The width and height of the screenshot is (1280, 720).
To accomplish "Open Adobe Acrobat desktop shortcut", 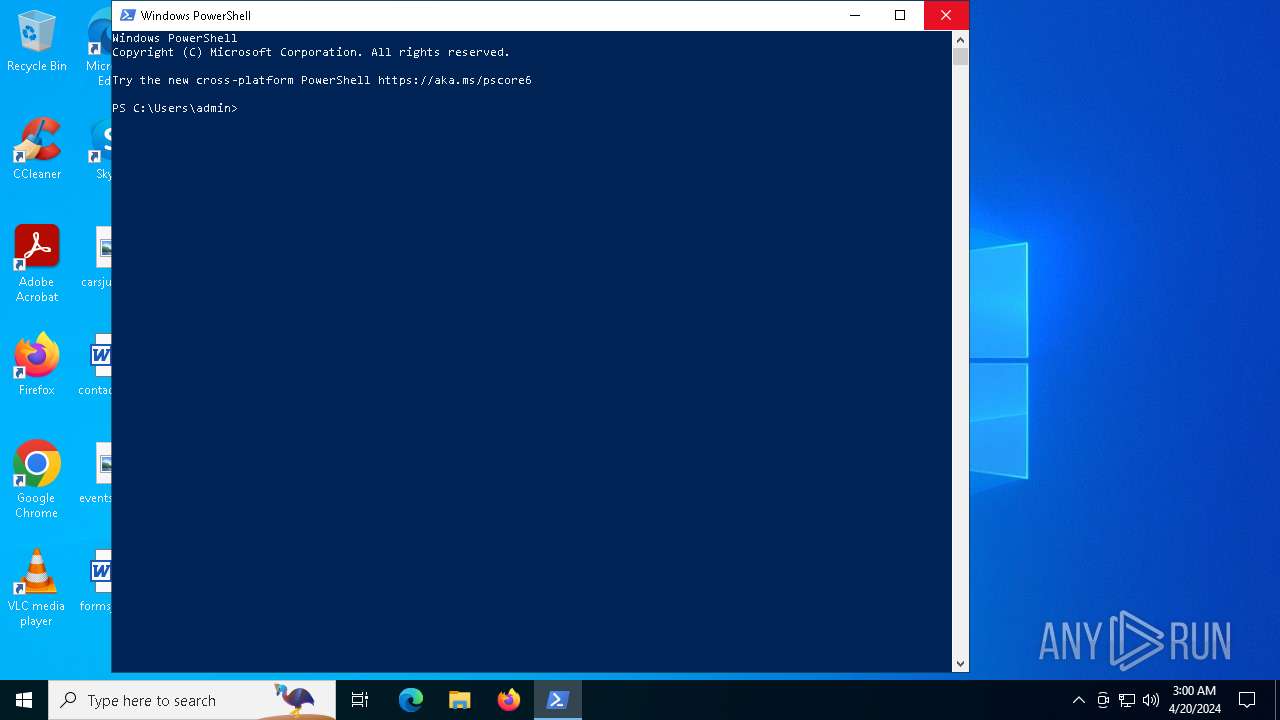I will (x=37, y=264).
